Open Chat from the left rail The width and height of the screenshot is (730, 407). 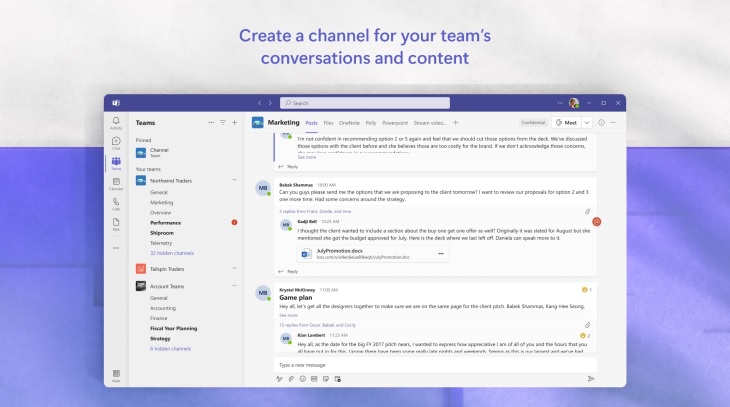116,143
